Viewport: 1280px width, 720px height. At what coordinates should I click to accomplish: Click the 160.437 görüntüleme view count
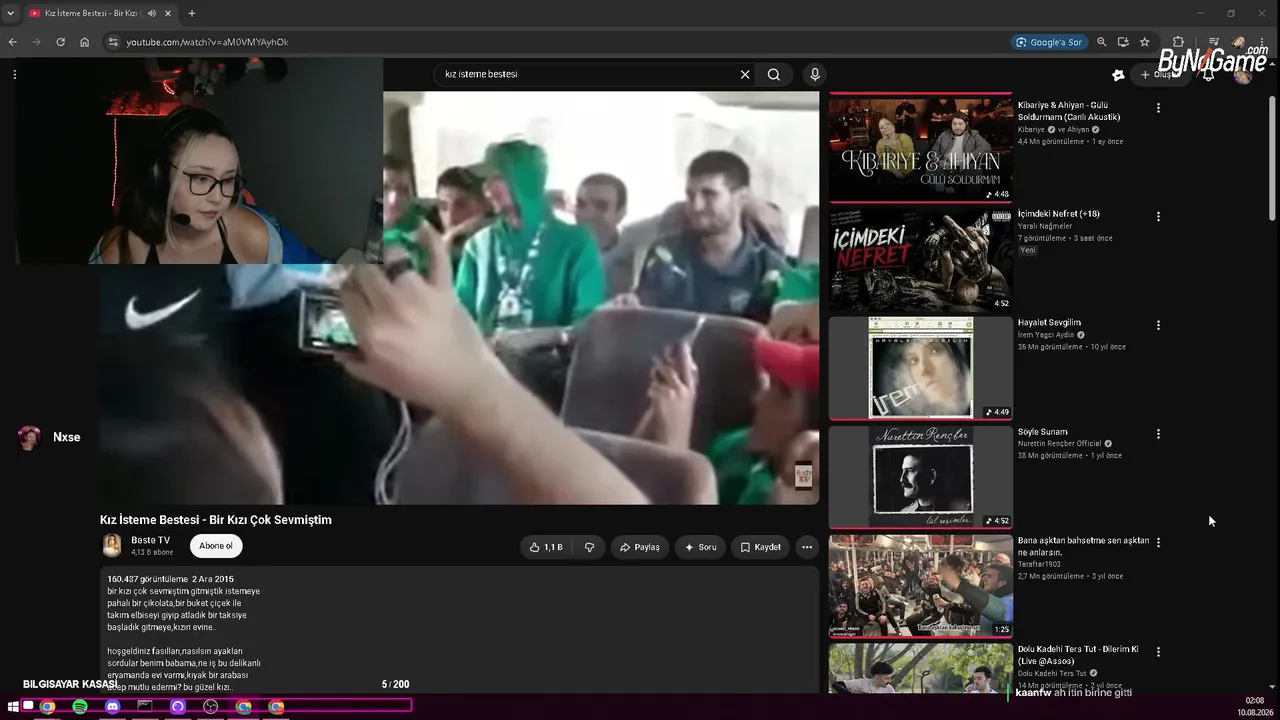[x=148, y=579]
